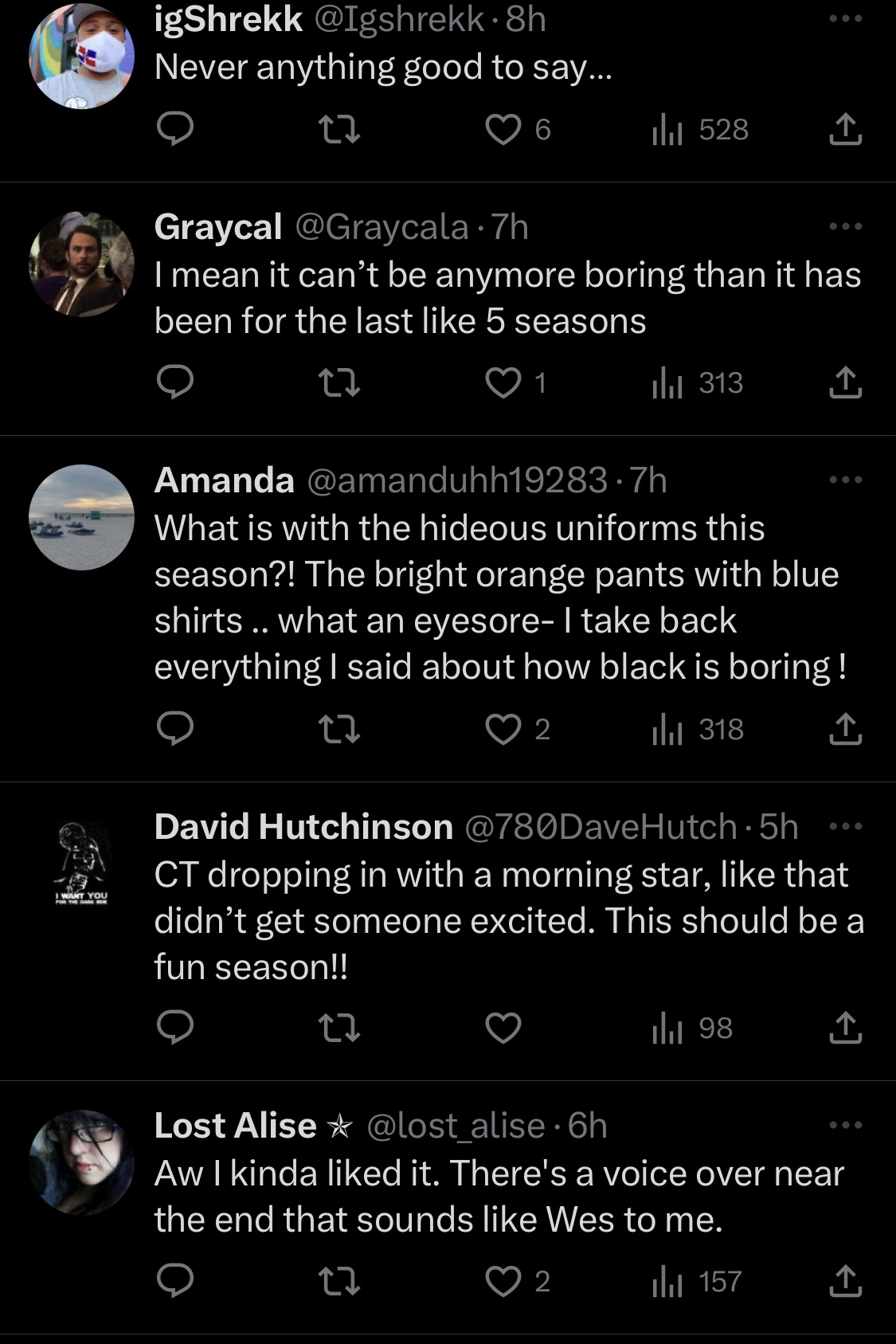
Task: Retweet David Hutchinson's morning star tweet
Action: [338, 1028]
